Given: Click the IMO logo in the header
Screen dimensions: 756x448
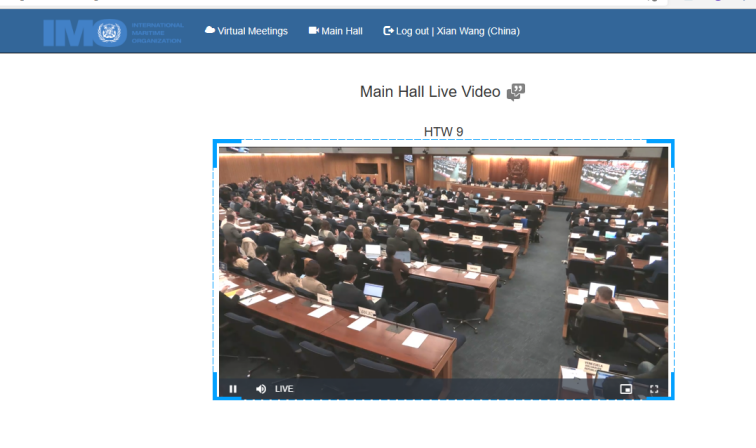Looking at the screenshot, I should (112, 32).
